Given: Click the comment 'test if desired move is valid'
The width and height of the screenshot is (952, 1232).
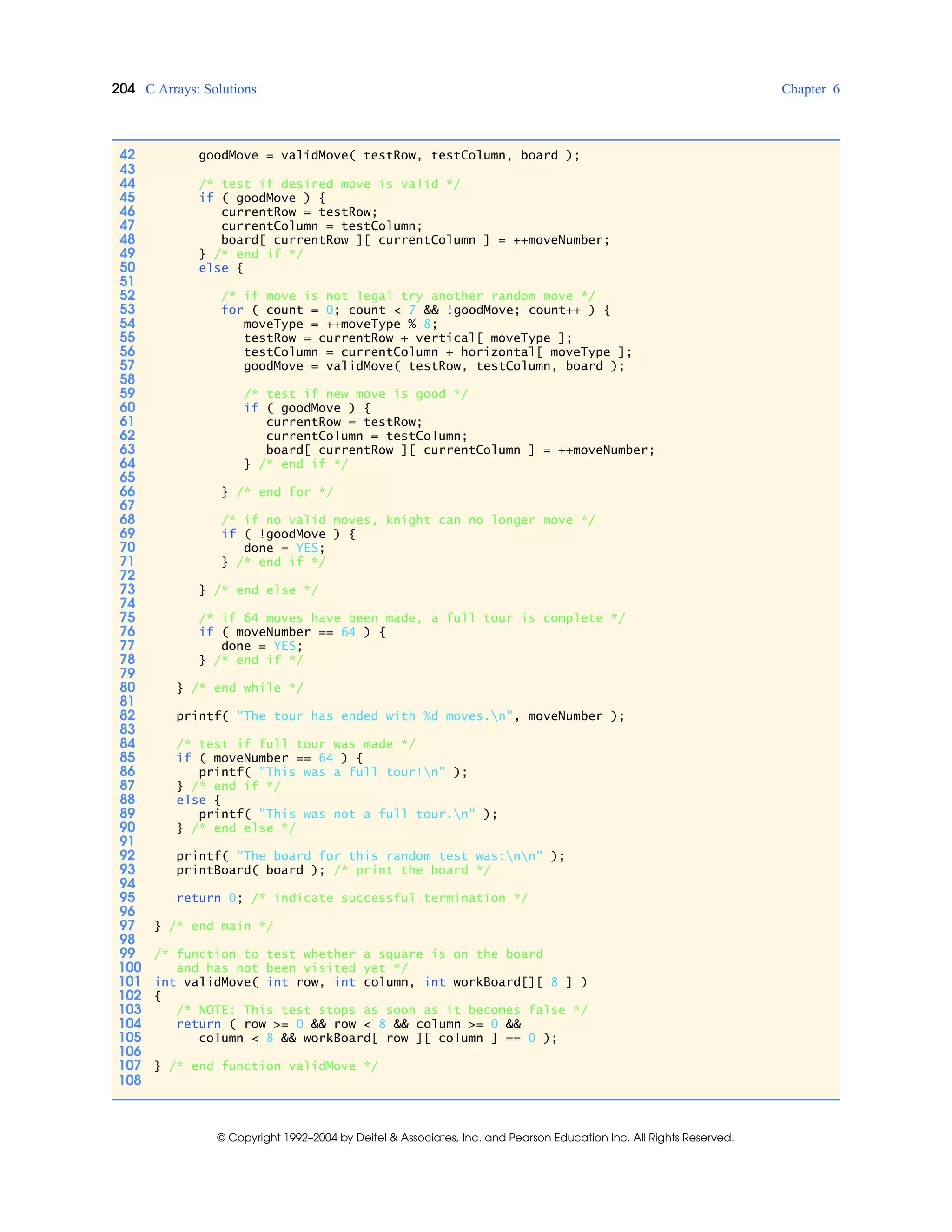Looking at the screenshot, I should 330,184.
